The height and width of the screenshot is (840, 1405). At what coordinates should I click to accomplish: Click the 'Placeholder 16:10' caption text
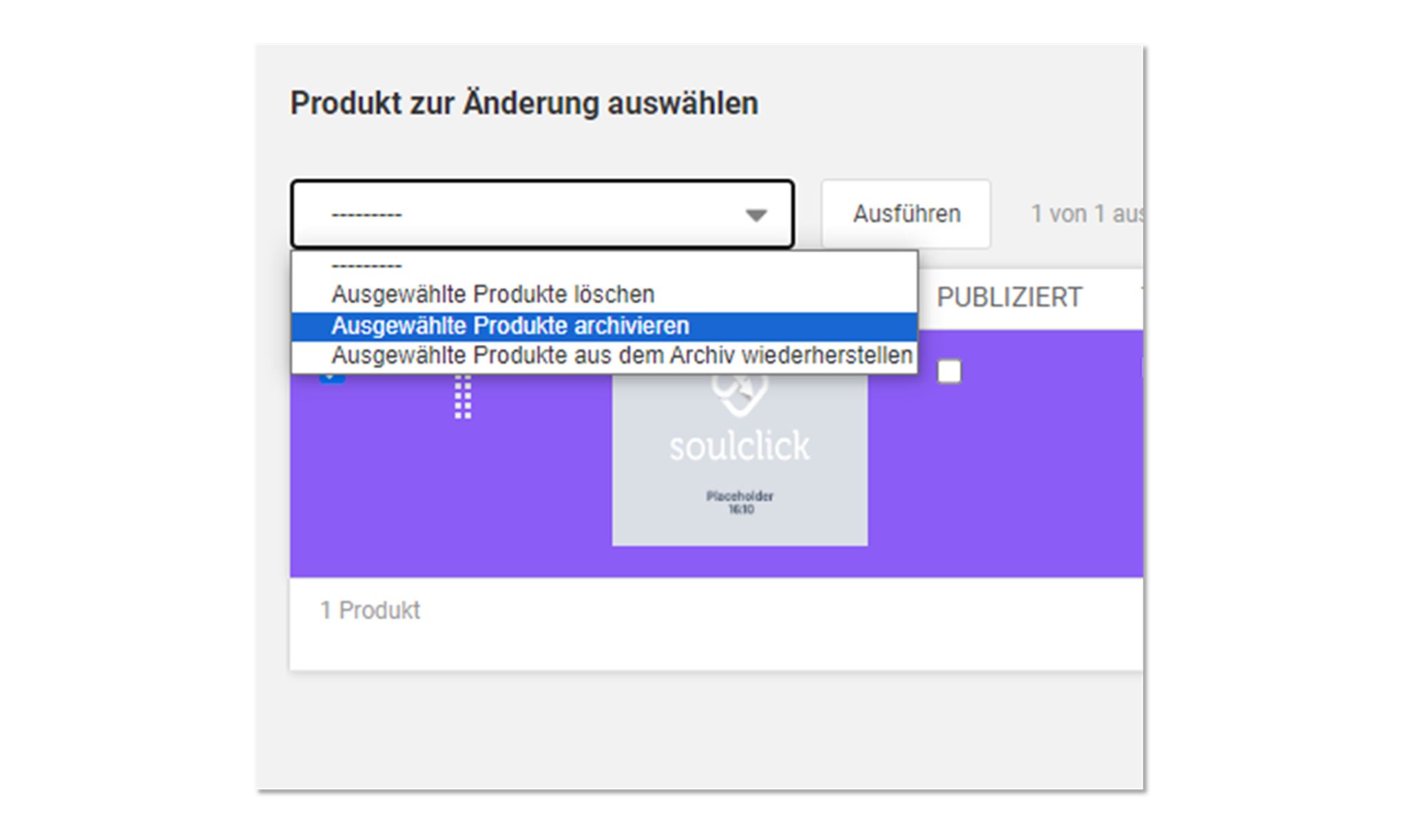740,503
